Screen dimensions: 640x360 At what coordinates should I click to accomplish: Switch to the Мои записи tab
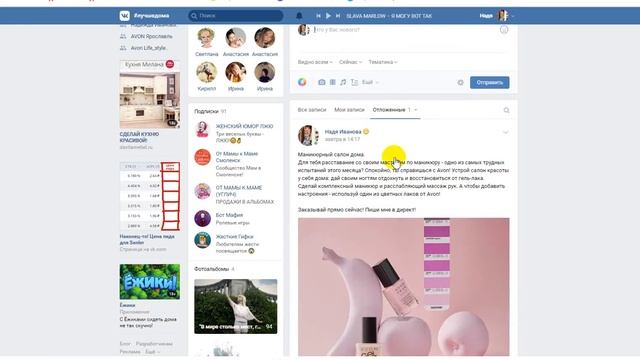(x=349, y=110)
